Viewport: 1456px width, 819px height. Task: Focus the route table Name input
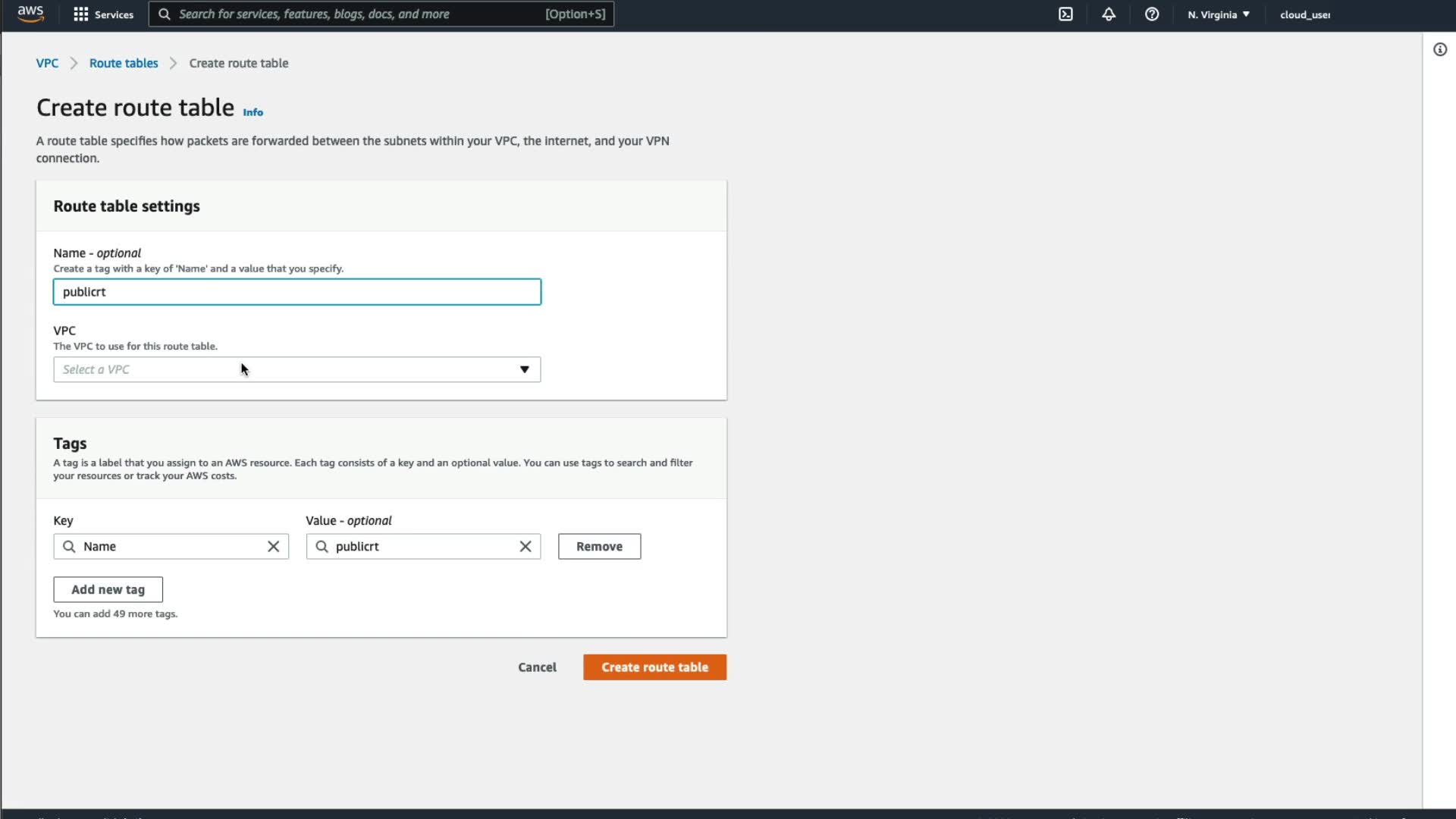(297, 293)
